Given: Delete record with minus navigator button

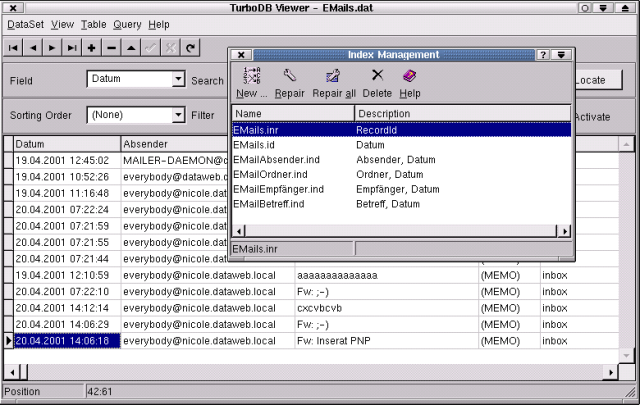Looking at the screenshot, I should 111,48.
